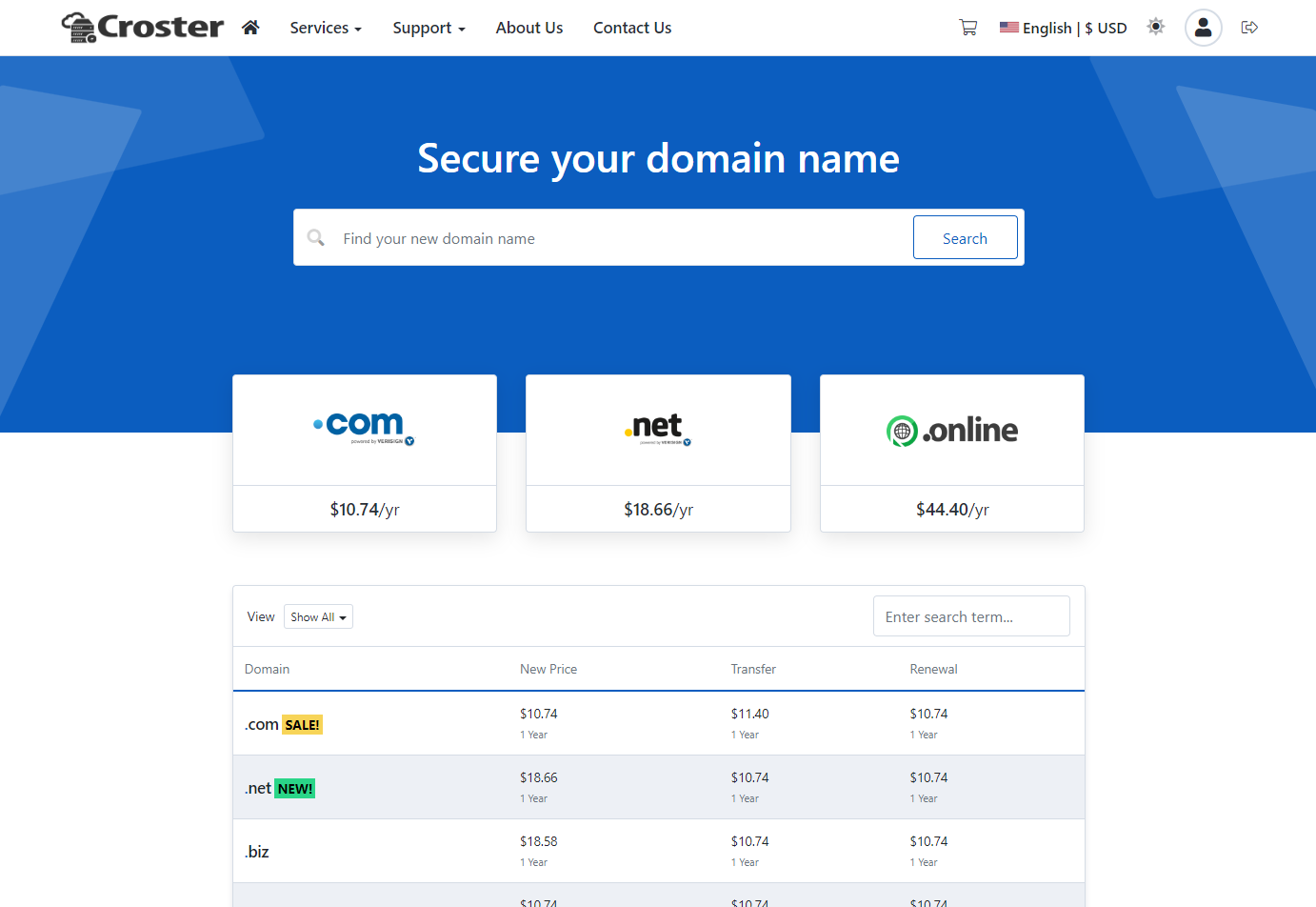Click the .net NEW! badge row

[294, 789]
